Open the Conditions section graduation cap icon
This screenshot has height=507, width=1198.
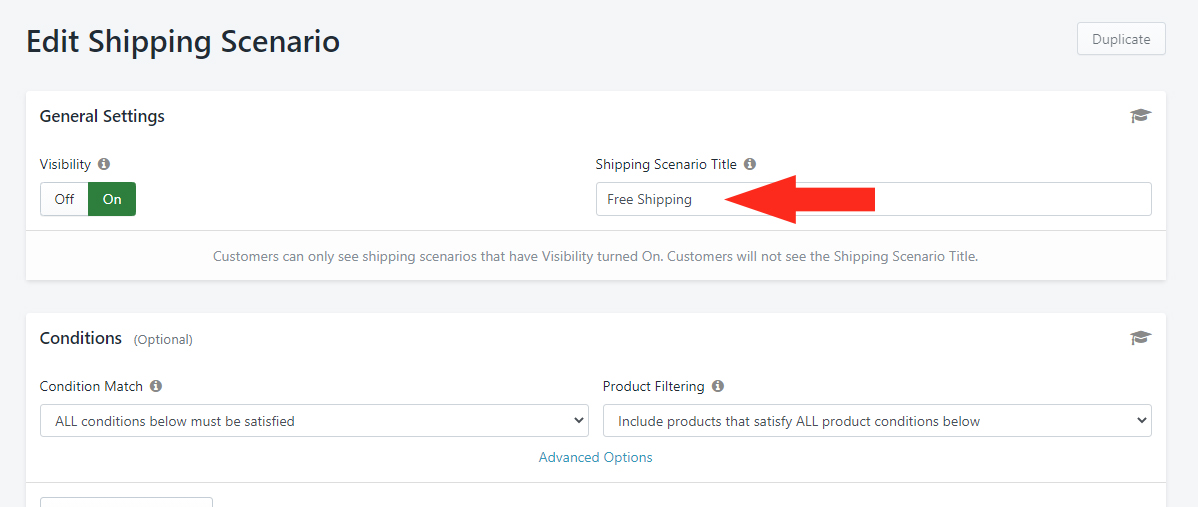click(1140, 338)
